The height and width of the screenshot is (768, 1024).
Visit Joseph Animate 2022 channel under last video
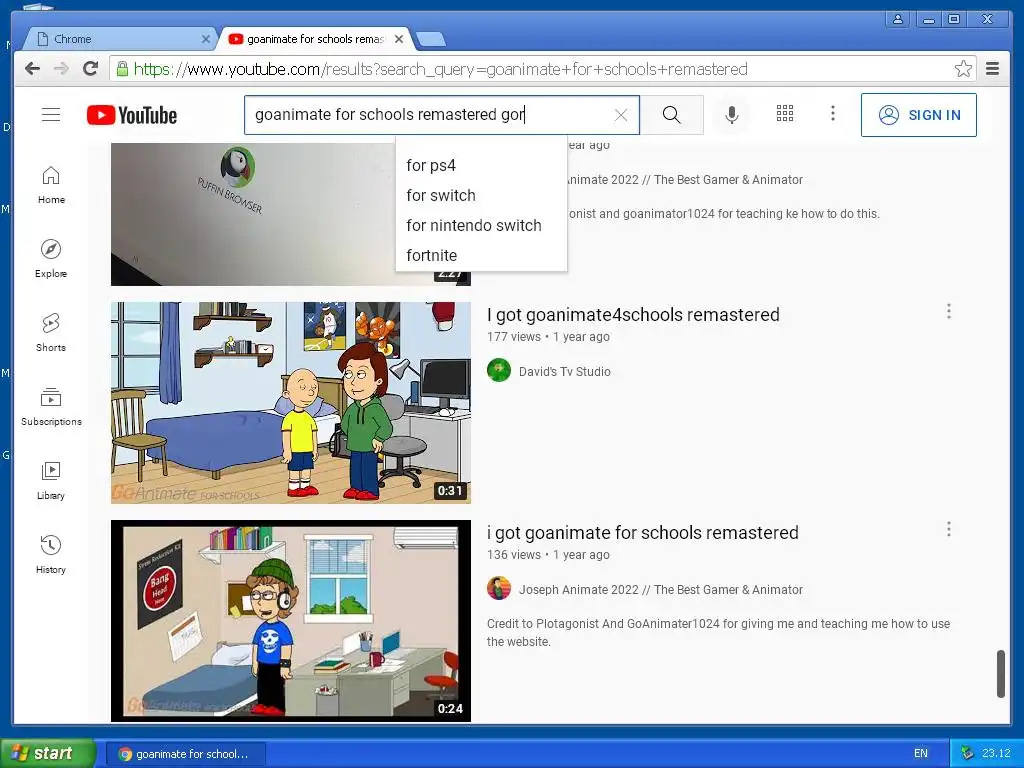pyautogui.click(x=660, y=590)
